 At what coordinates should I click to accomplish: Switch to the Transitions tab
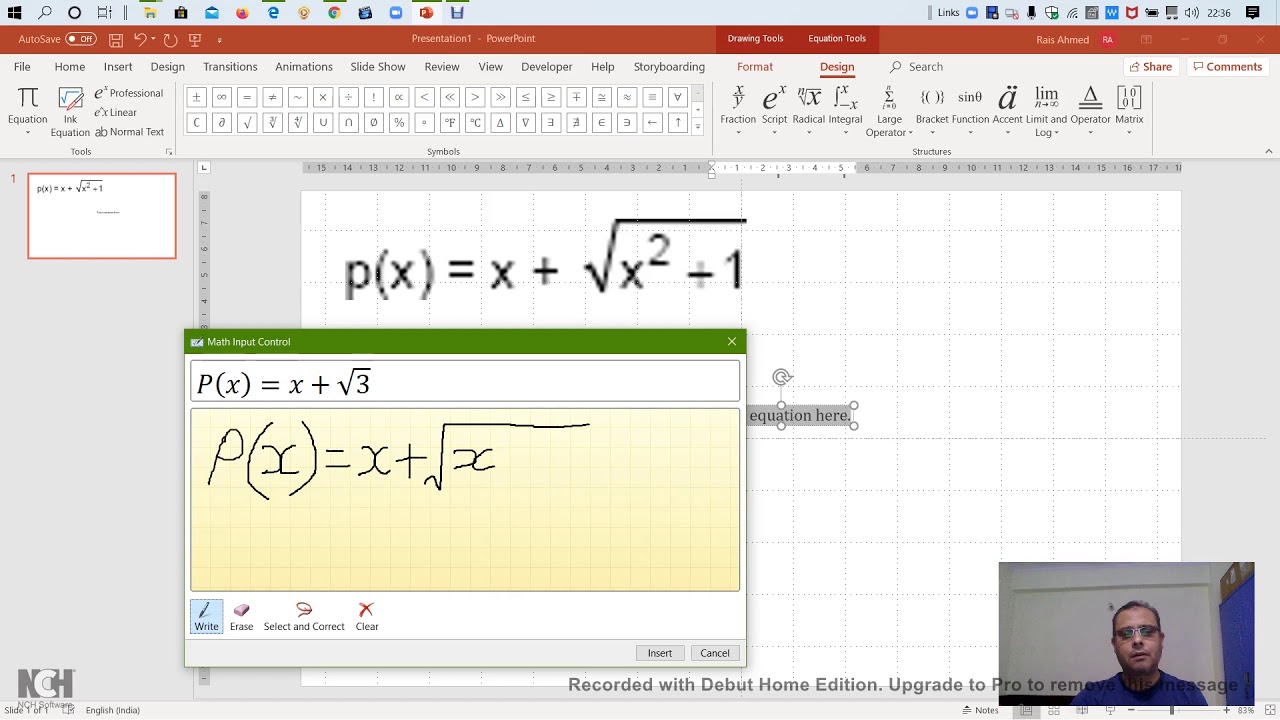coord(230,67)
